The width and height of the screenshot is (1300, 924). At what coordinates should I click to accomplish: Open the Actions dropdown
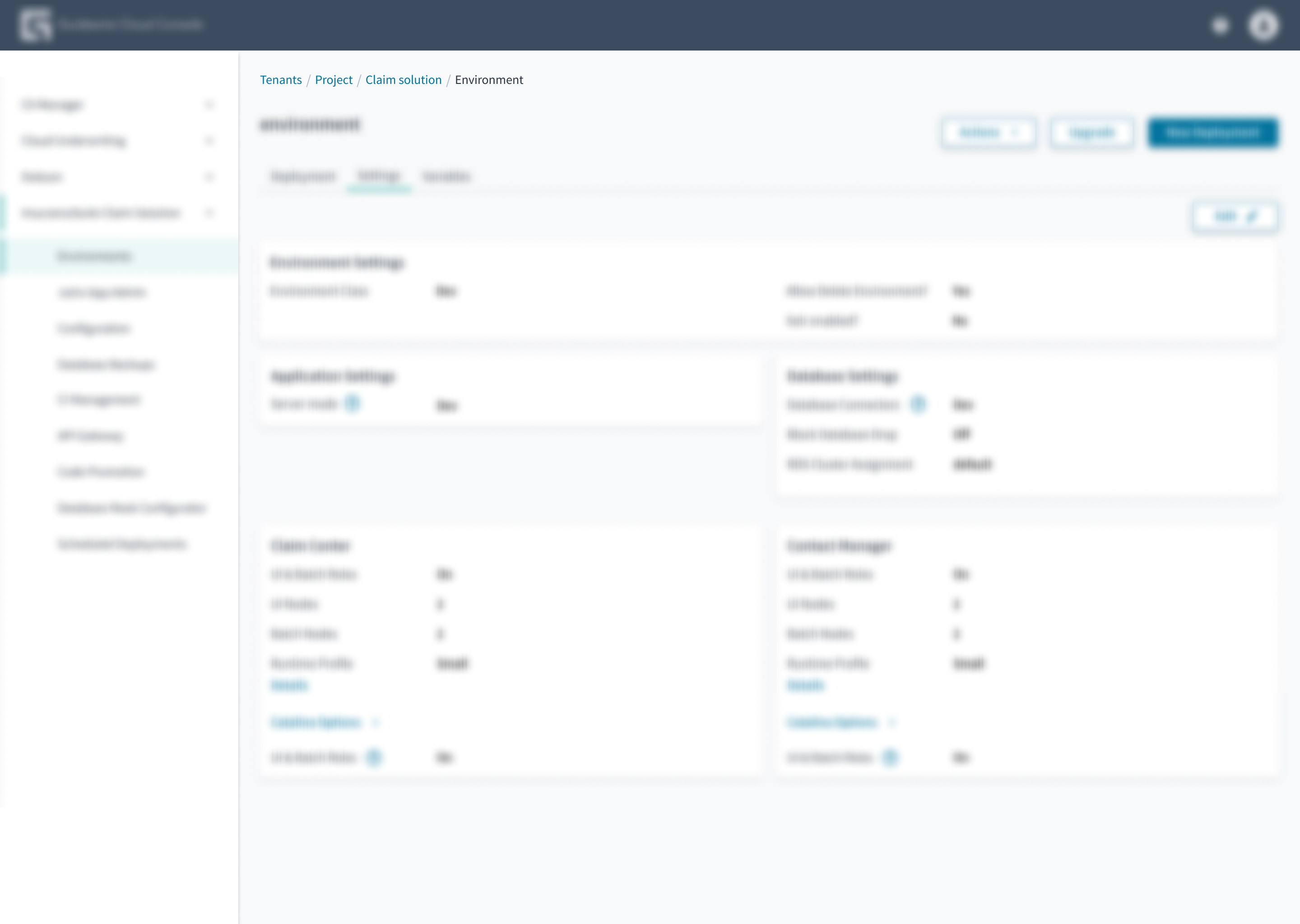point(988,133)
